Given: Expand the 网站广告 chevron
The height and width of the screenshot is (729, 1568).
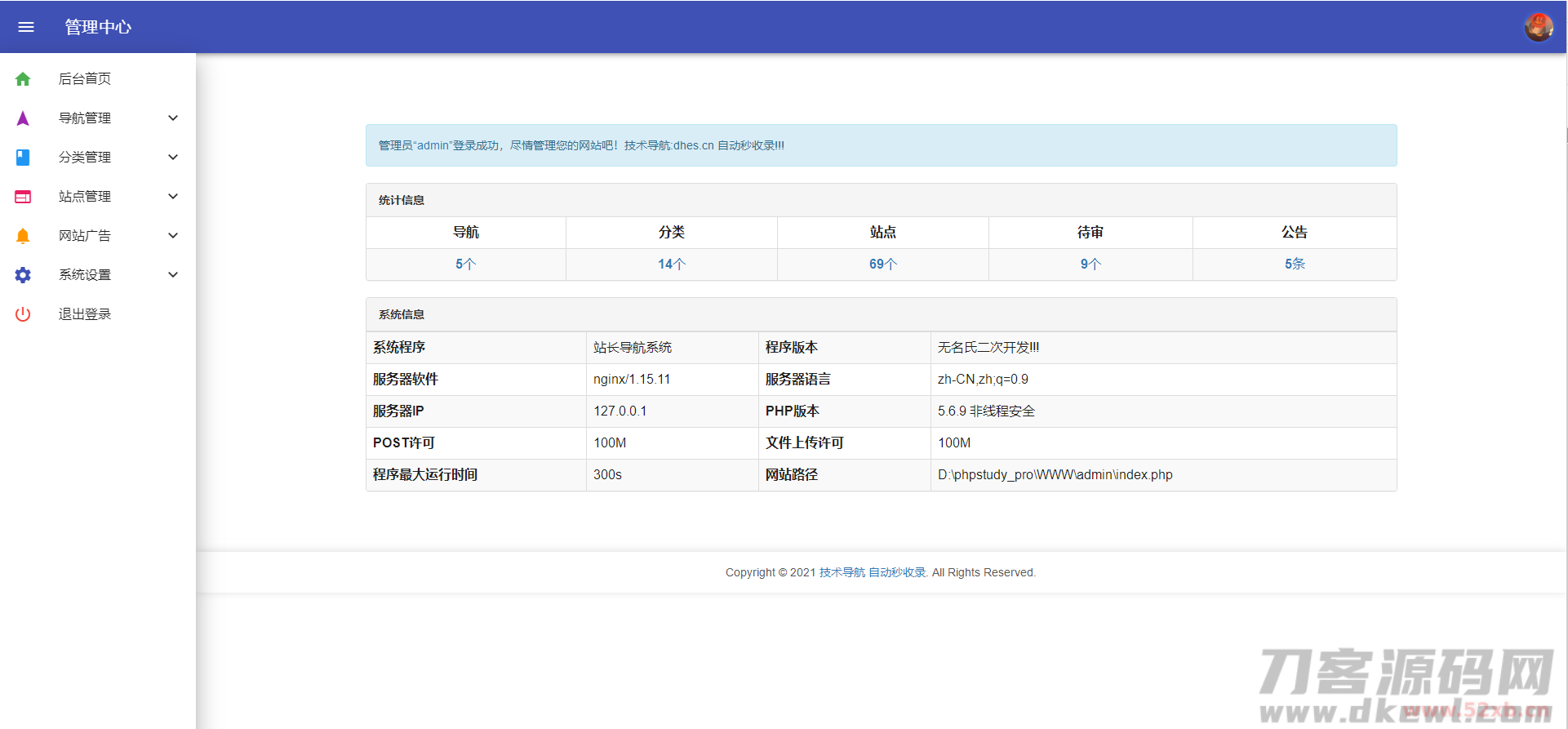Looking at the screenshot, I should [173, 236].
